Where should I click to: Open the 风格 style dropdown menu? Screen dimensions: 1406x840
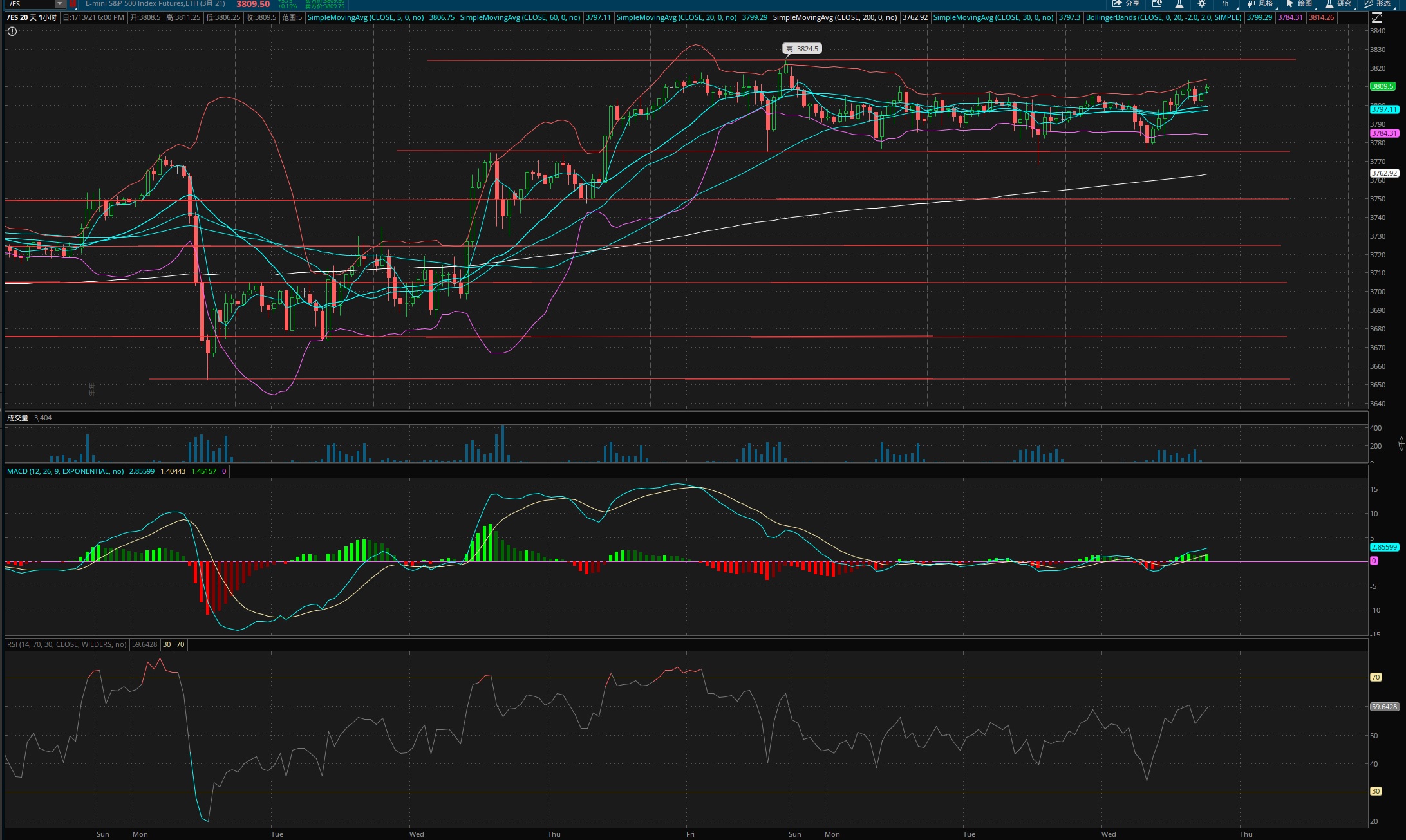[x=1260, y=4]
